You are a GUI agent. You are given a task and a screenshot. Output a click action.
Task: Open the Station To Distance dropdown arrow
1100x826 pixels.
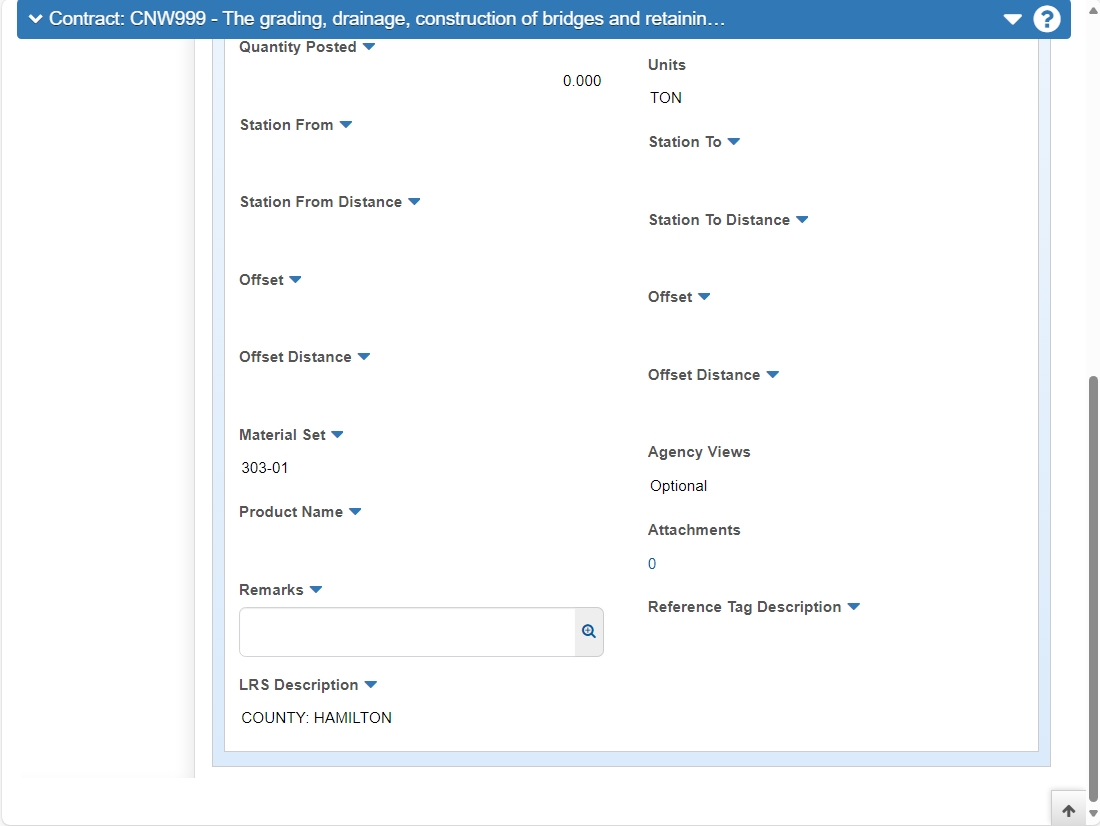point(802,220)
